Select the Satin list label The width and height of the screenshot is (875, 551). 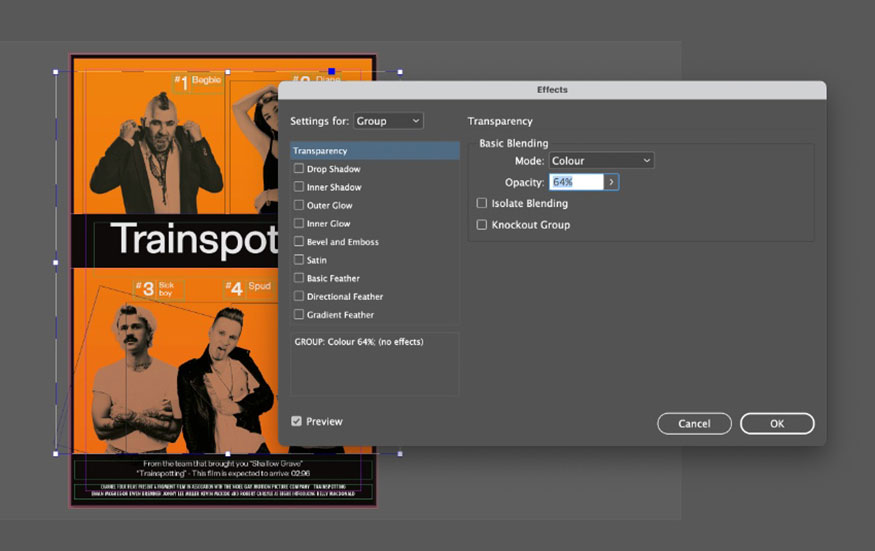pyautogui.click(x=316, y=260)
